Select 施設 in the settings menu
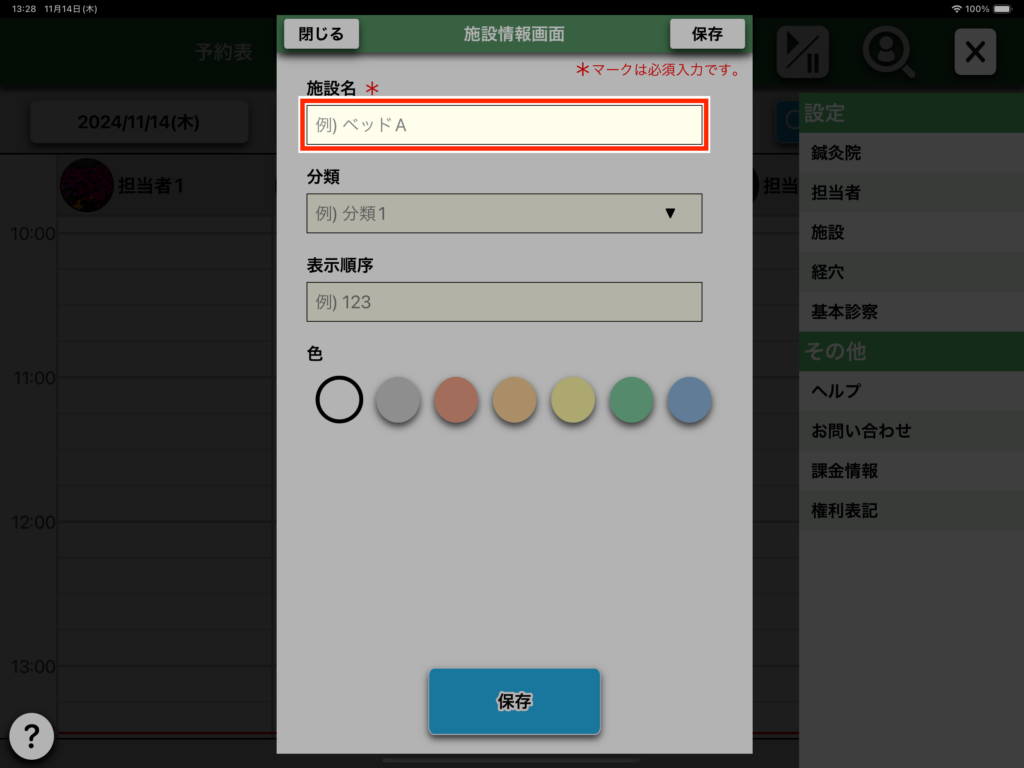 [x=828, y=232]
